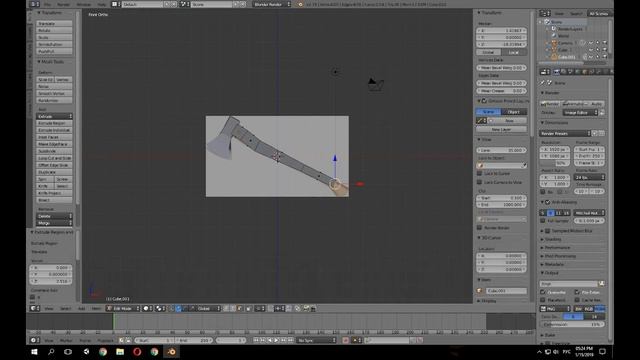This screenshot has height=360, width=640.
Task: Click the Translate button in Transform panel
Action: [x=54, y=24]
